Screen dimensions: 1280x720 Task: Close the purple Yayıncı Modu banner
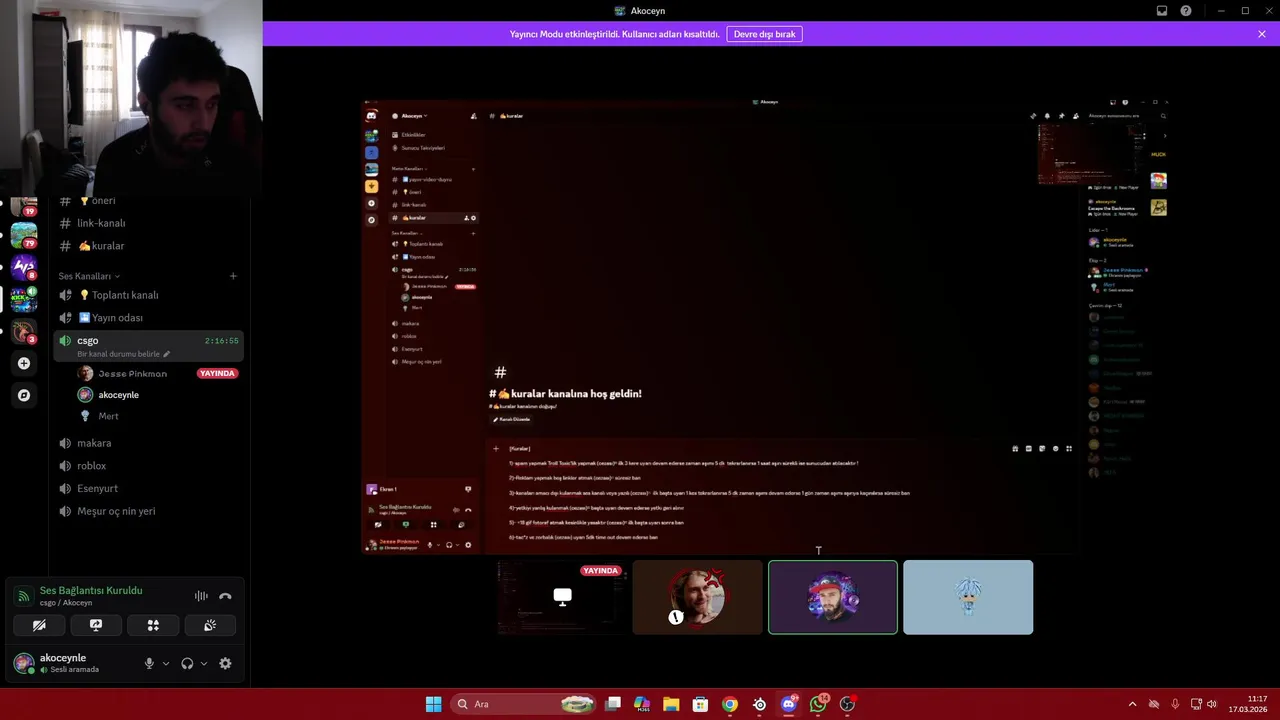click(x=1262, y=34)
